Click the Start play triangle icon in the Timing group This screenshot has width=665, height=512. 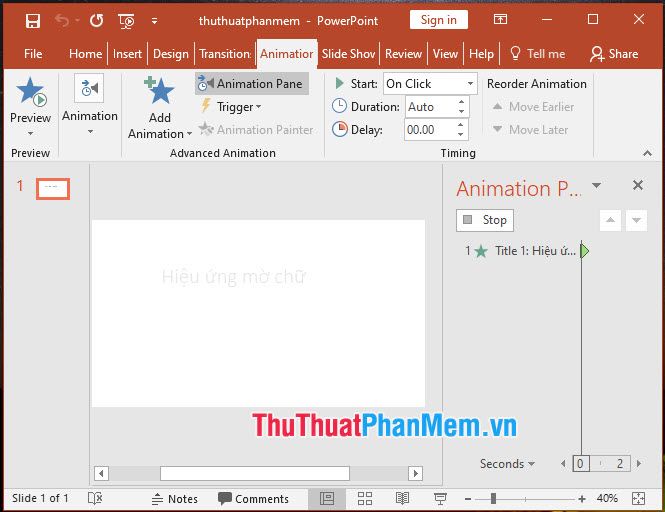339,83
